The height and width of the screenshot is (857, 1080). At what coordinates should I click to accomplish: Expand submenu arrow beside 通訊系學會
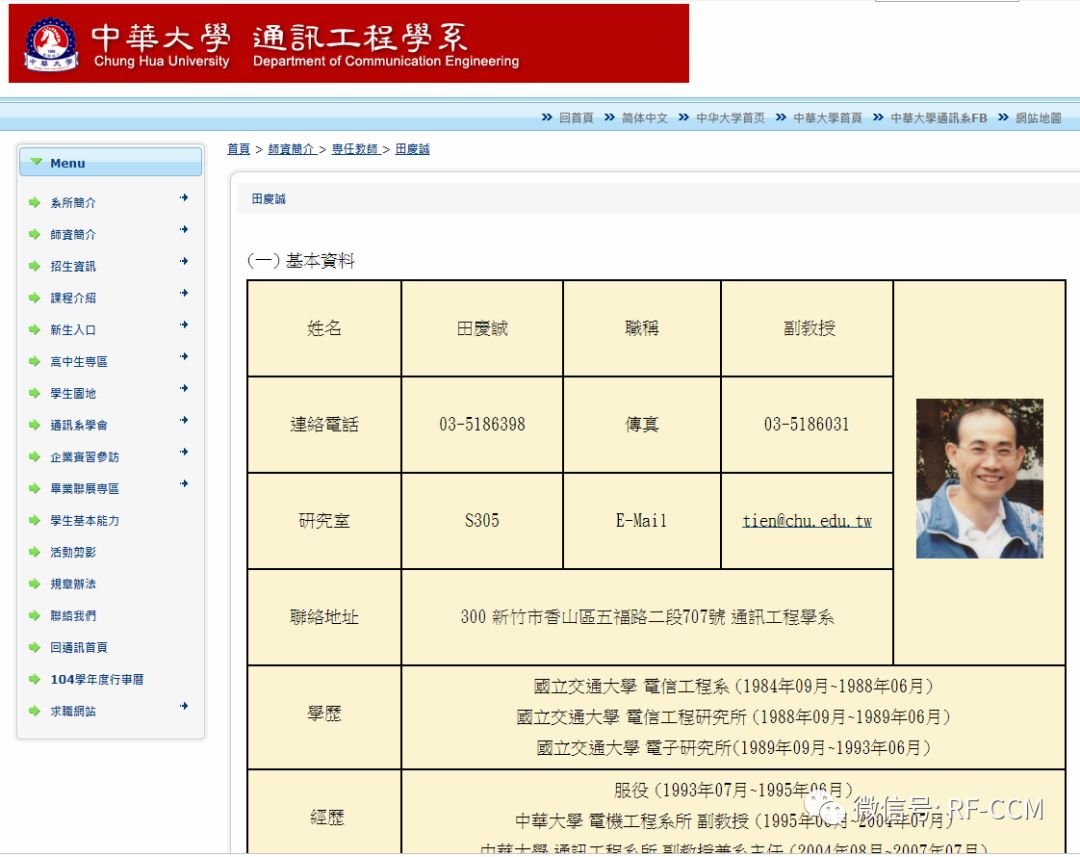pyautogui.click(x=184, y=420)
